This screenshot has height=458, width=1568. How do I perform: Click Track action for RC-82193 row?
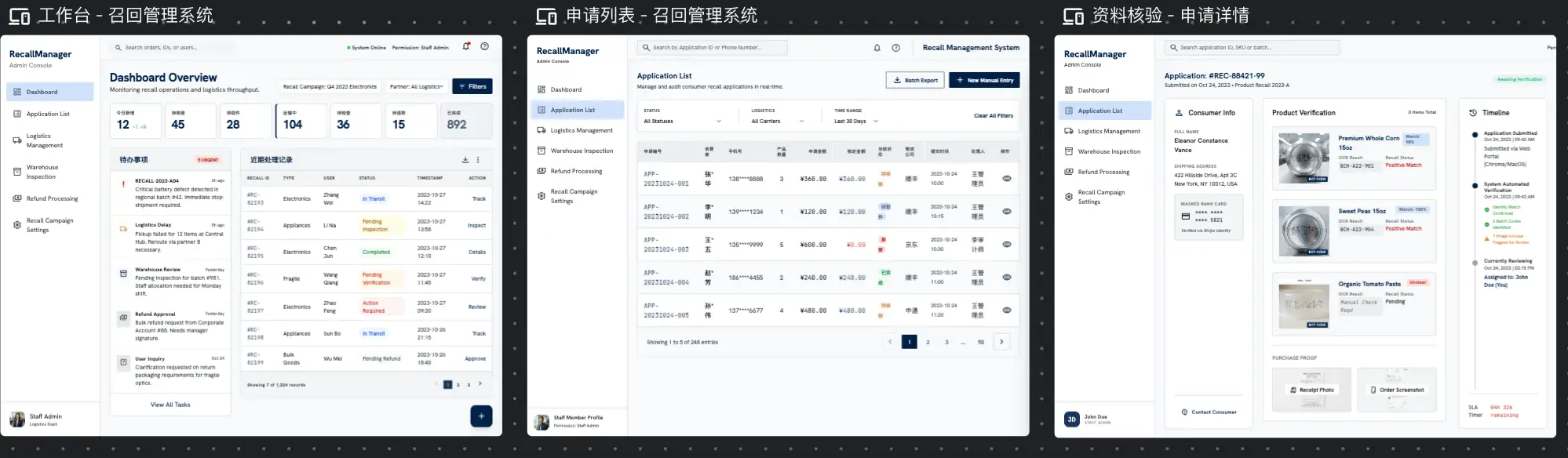coord(479,198)
